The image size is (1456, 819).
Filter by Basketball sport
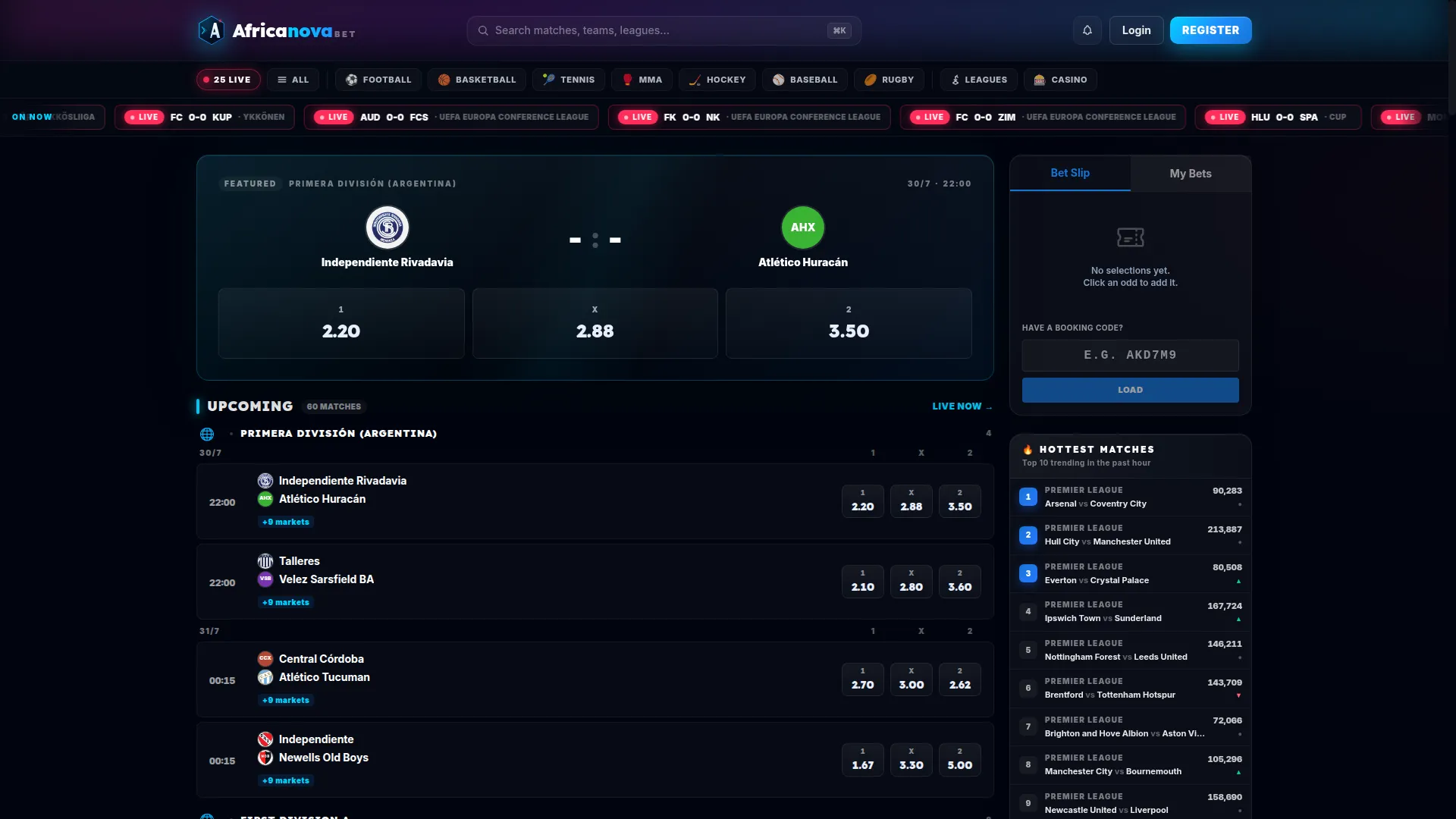[x=477, y=80]
